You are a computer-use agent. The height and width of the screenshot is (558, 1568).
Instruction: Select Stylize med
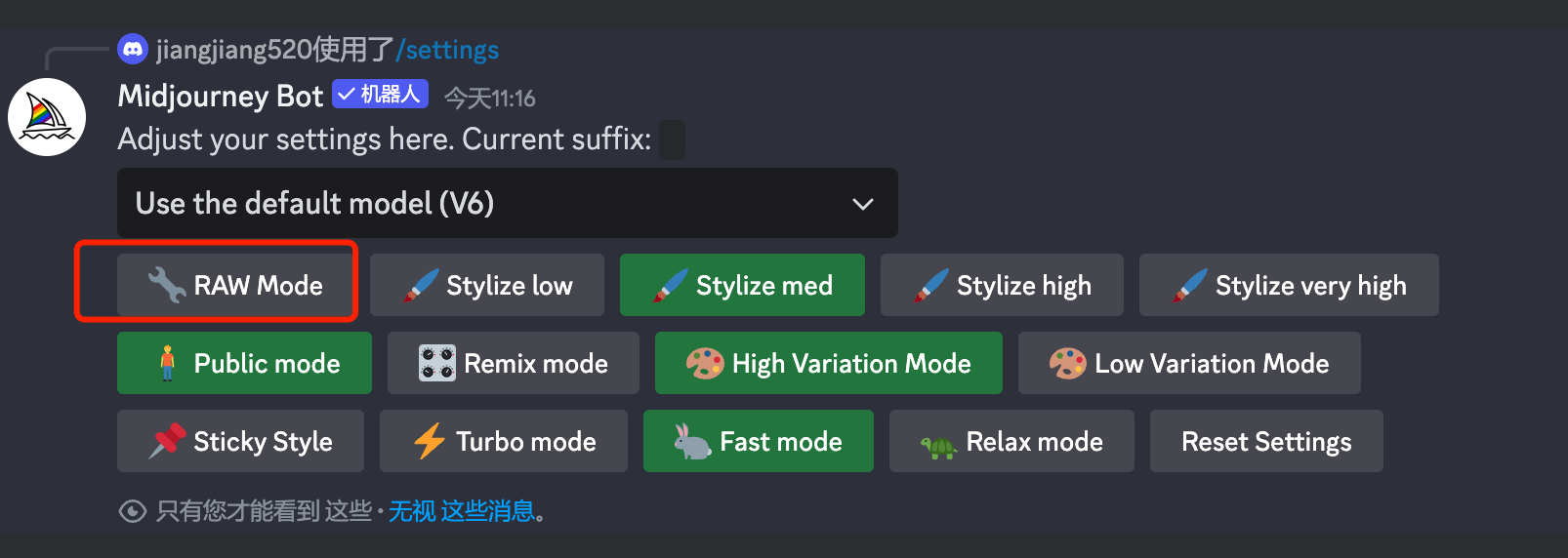(x=742, y=285)
